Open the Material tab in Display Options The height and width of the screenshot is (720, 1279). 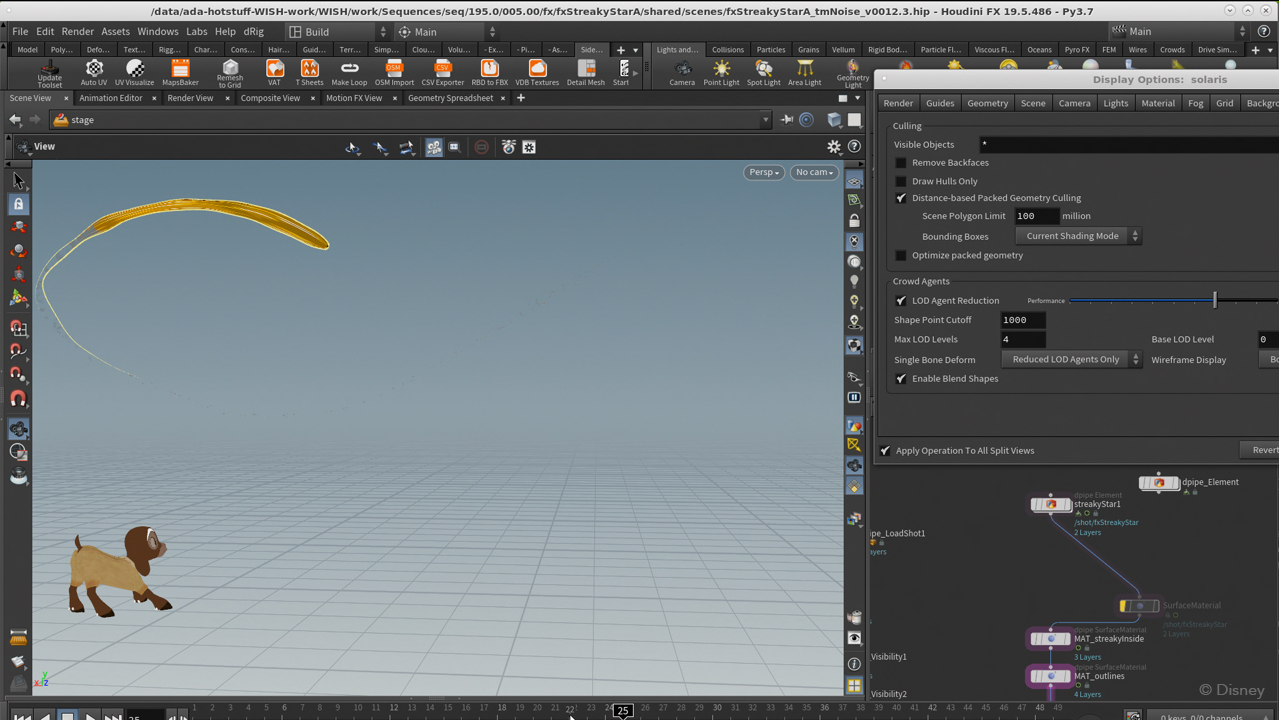[1158, 103]
